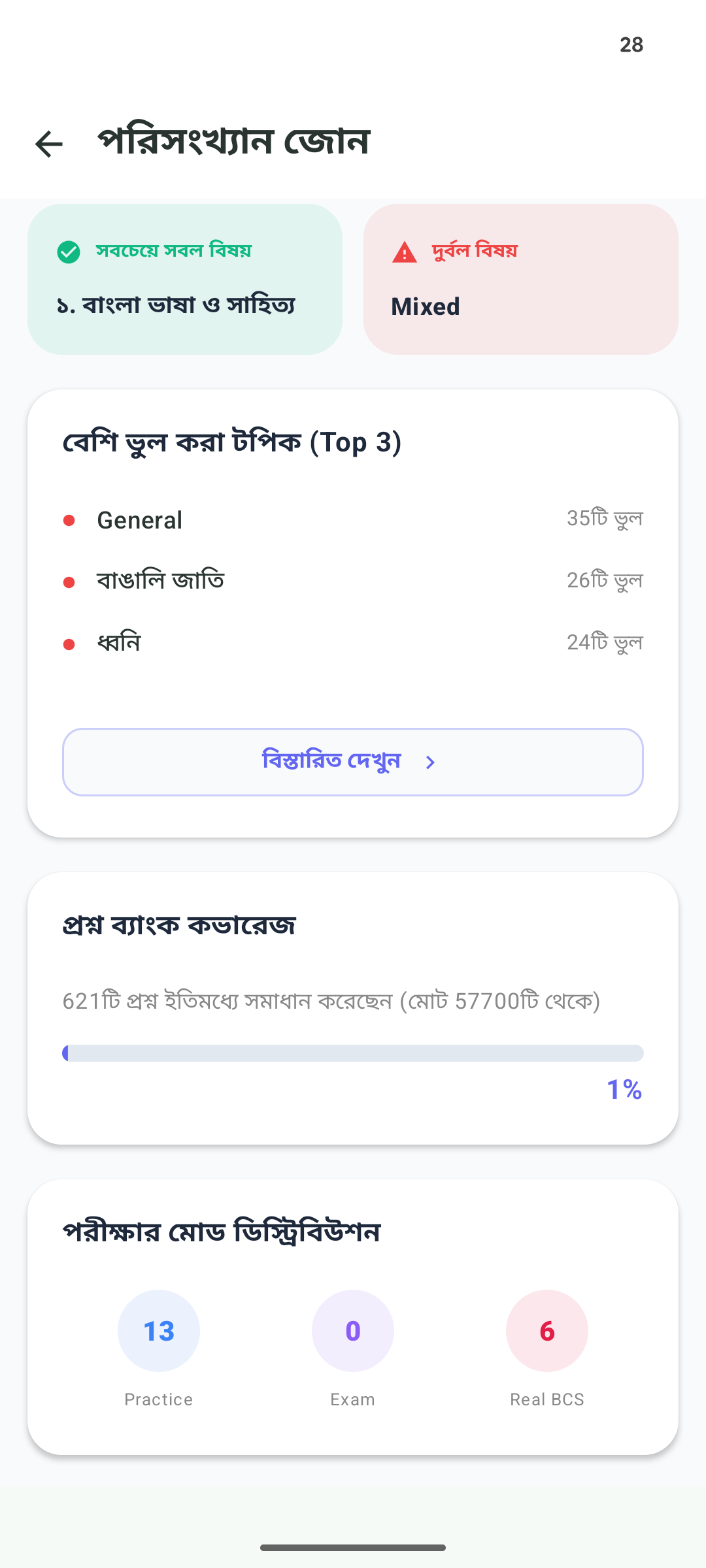Screen dimensions: 706x1568
Task: Tap the red dot beside বাঙালি জাতি
Action: click(x=69, y=582)
